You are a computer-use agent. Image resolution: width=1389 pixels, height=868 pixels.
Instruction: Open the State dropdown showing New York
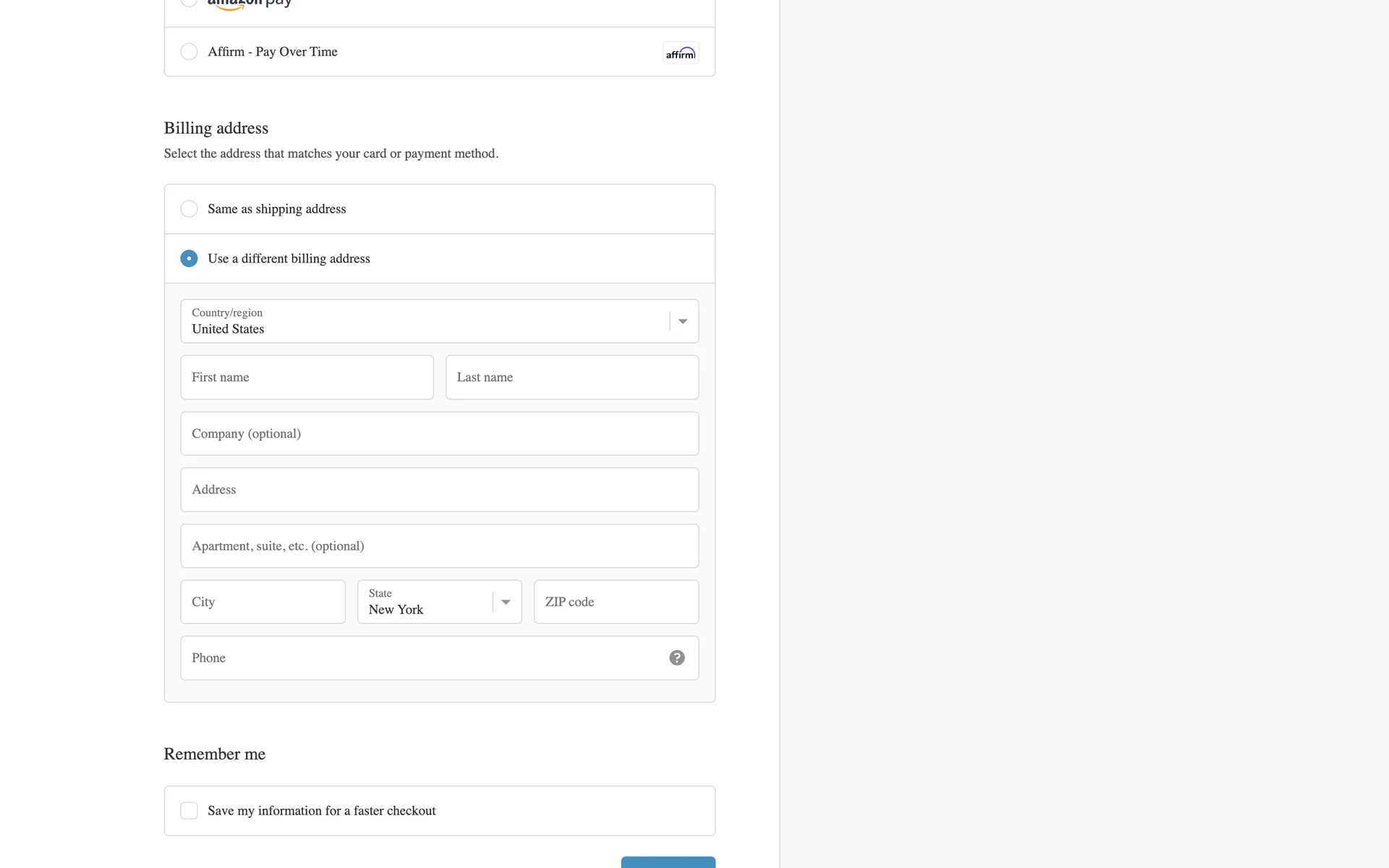tap(427, 602)
